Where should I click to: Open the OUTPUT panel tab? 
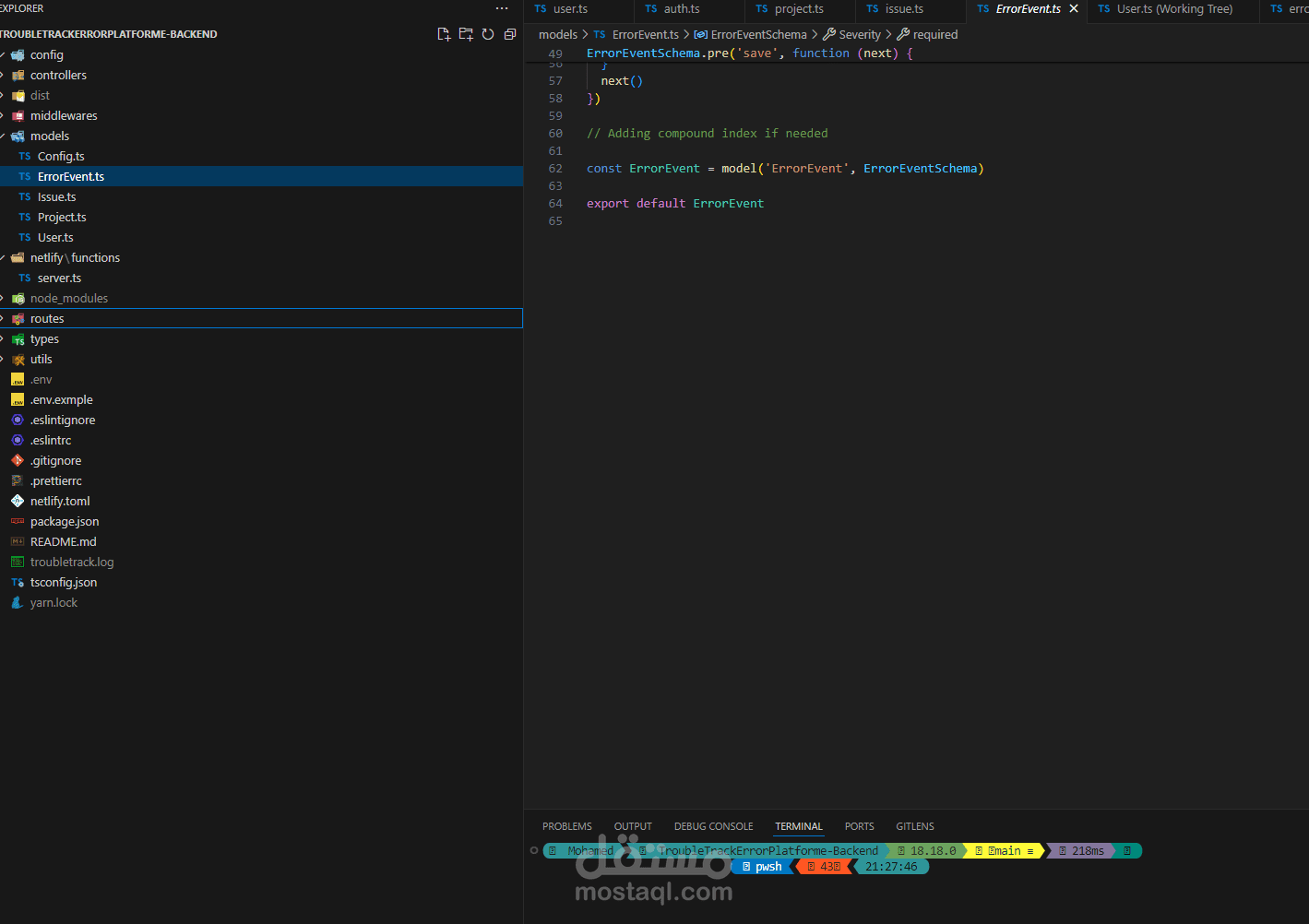[633, 826]
